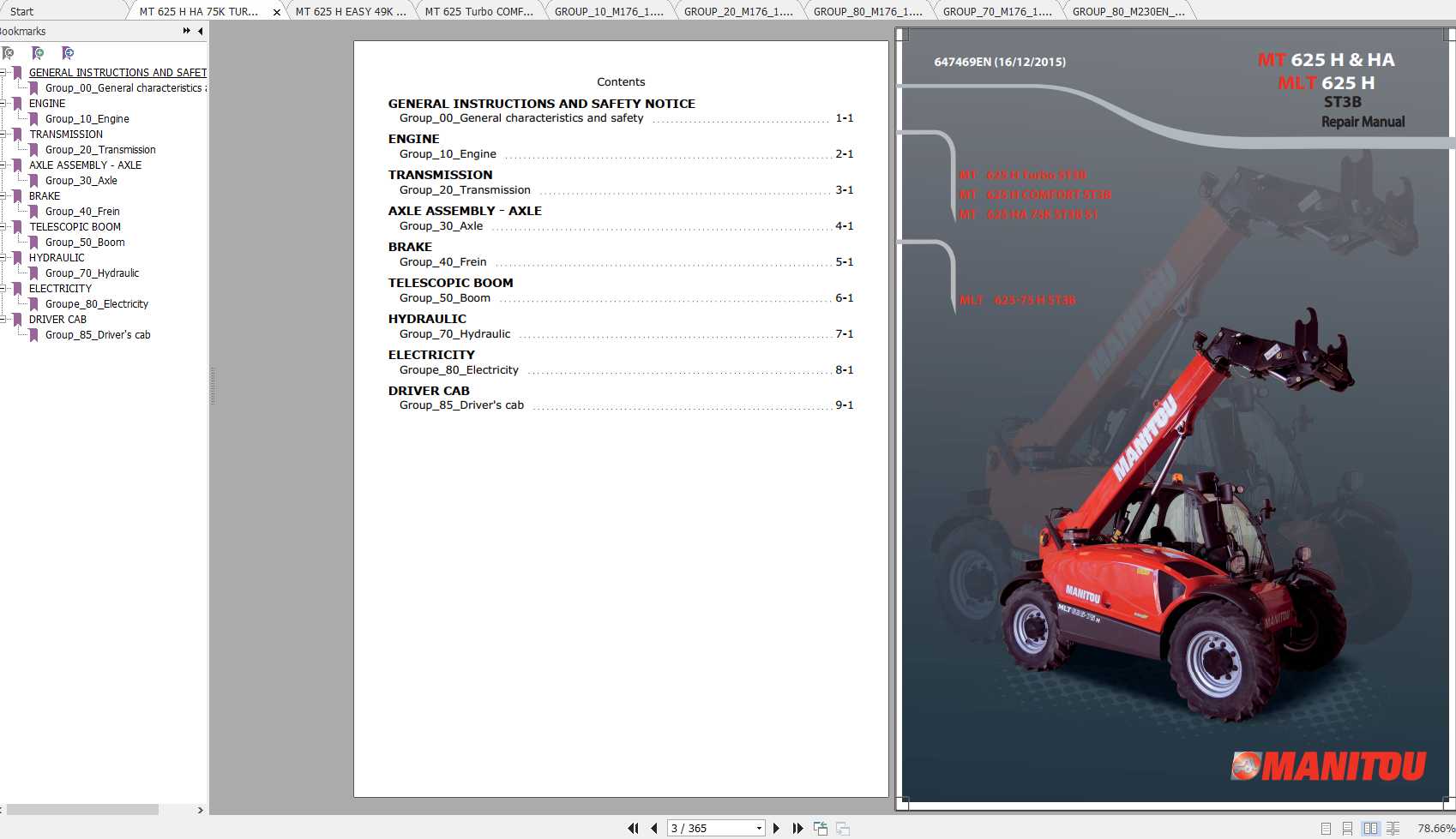
Task: Select Group_20_Transmission bookmark
Action: click(100, 150)
